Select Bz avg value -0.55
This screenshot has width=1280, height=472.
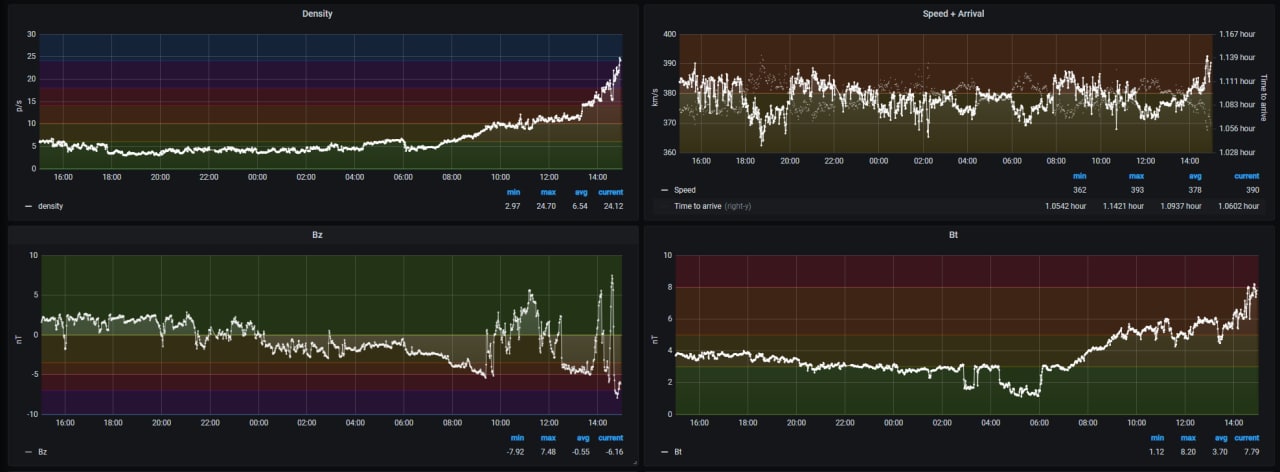pos(579,452)
